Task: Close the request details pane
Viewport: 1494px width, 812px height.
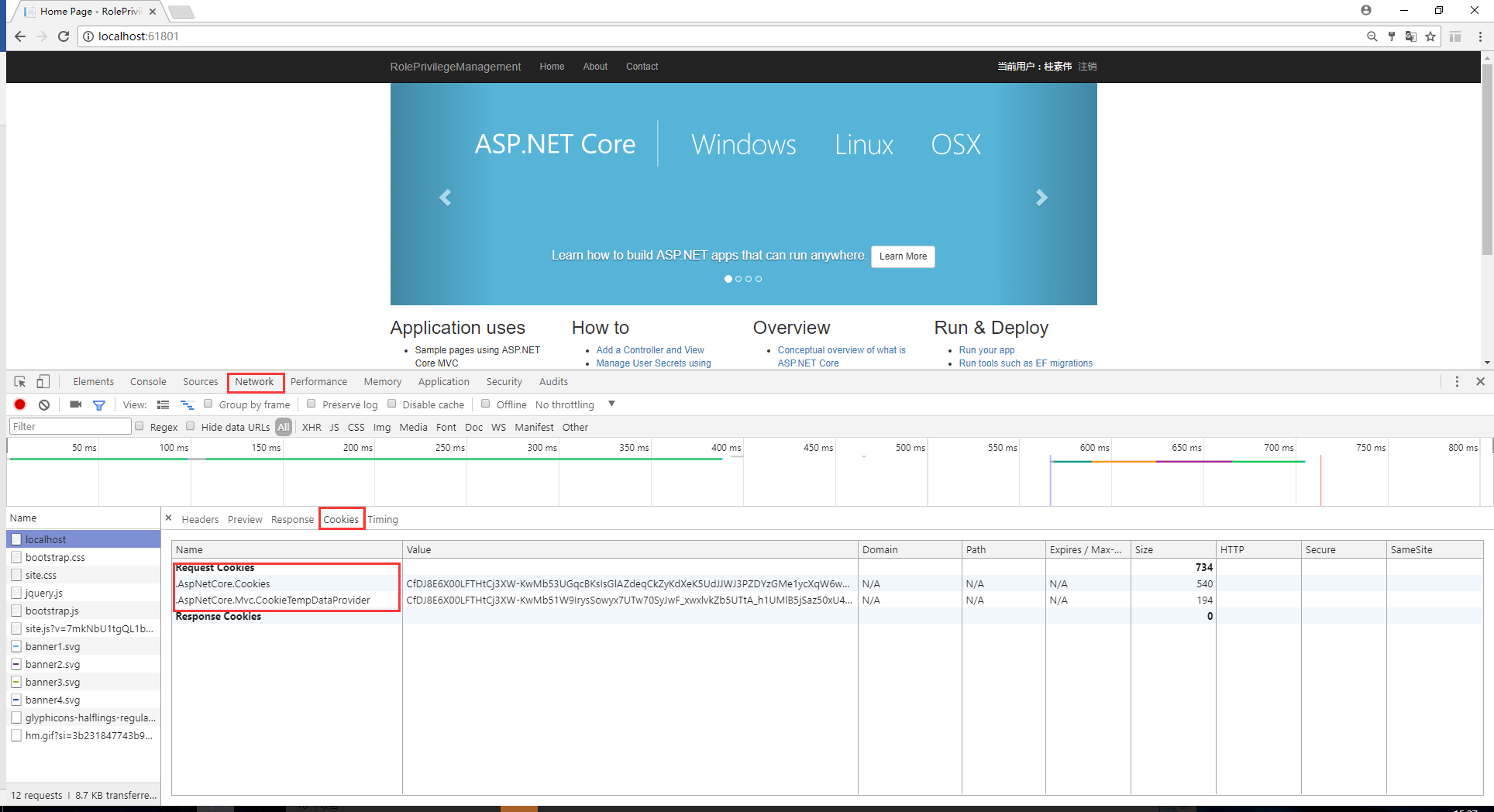Action: point(168,518)
